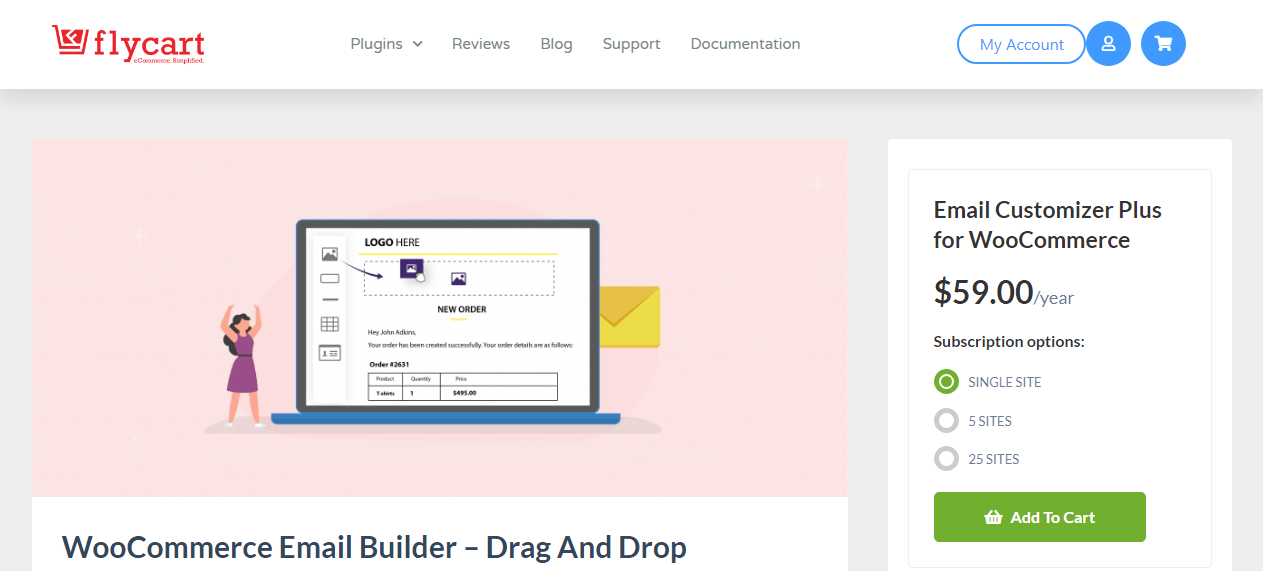Open the Blog link
The image size is (1263, 571).
point(556,44)
